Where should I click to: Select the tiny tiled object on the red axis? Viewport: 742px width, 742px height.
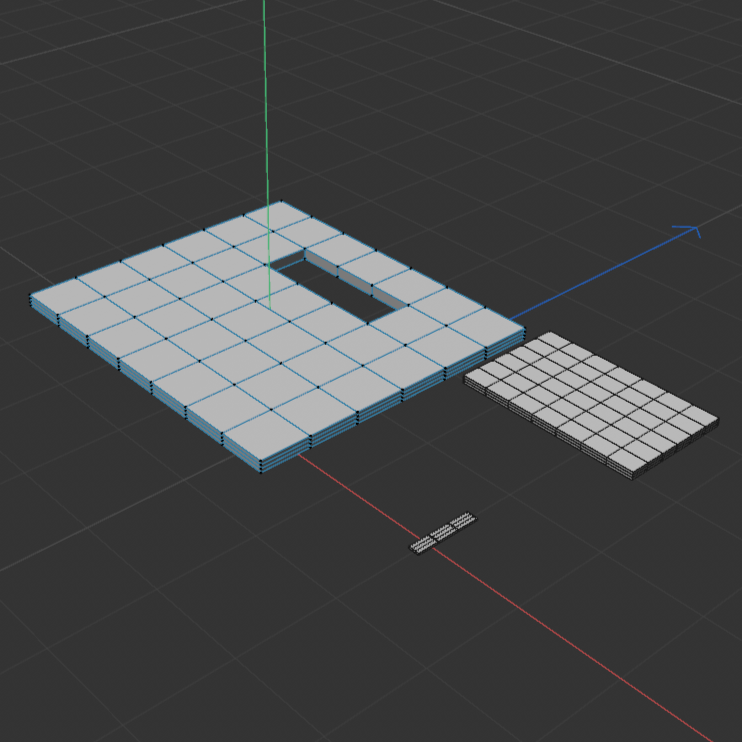[x=443, y=533]
